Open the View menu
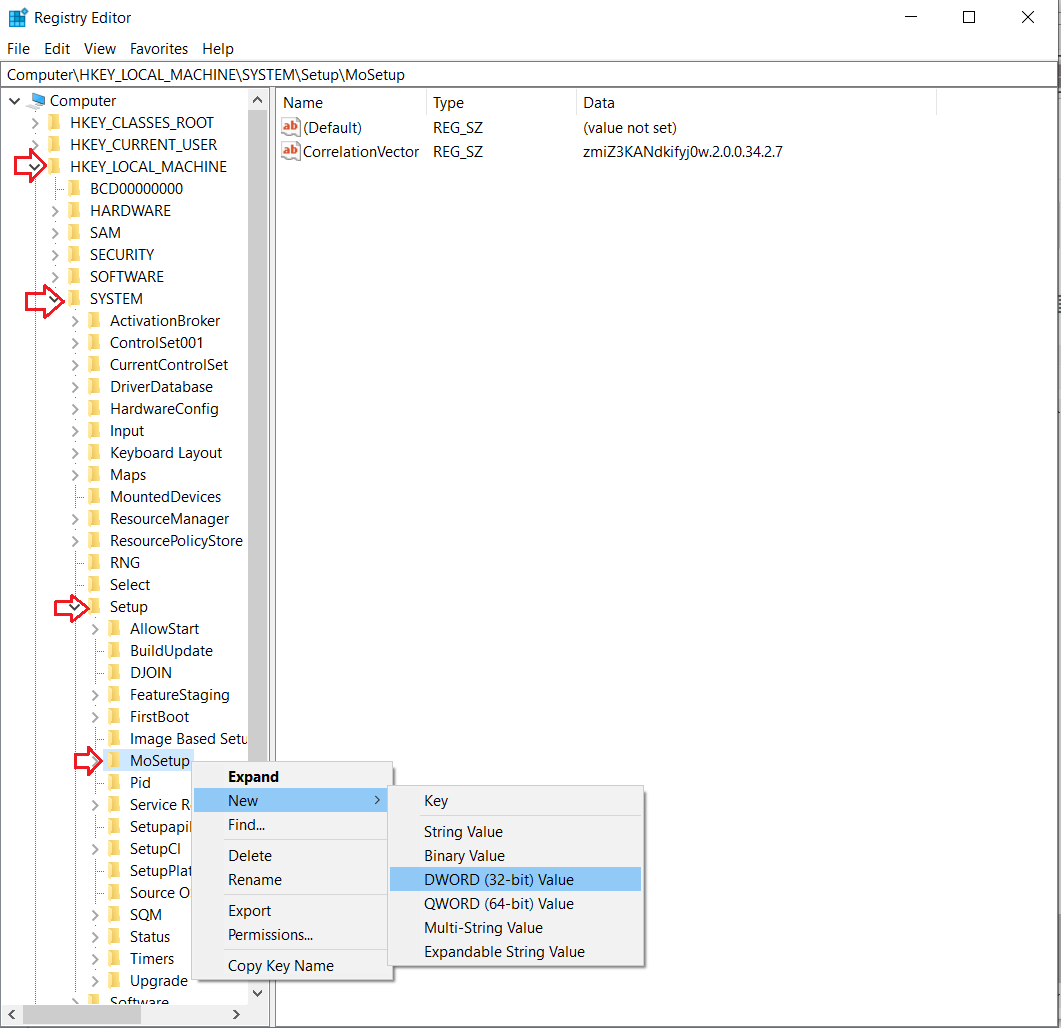This screenshot has width=1061, height=1028. 99,49
